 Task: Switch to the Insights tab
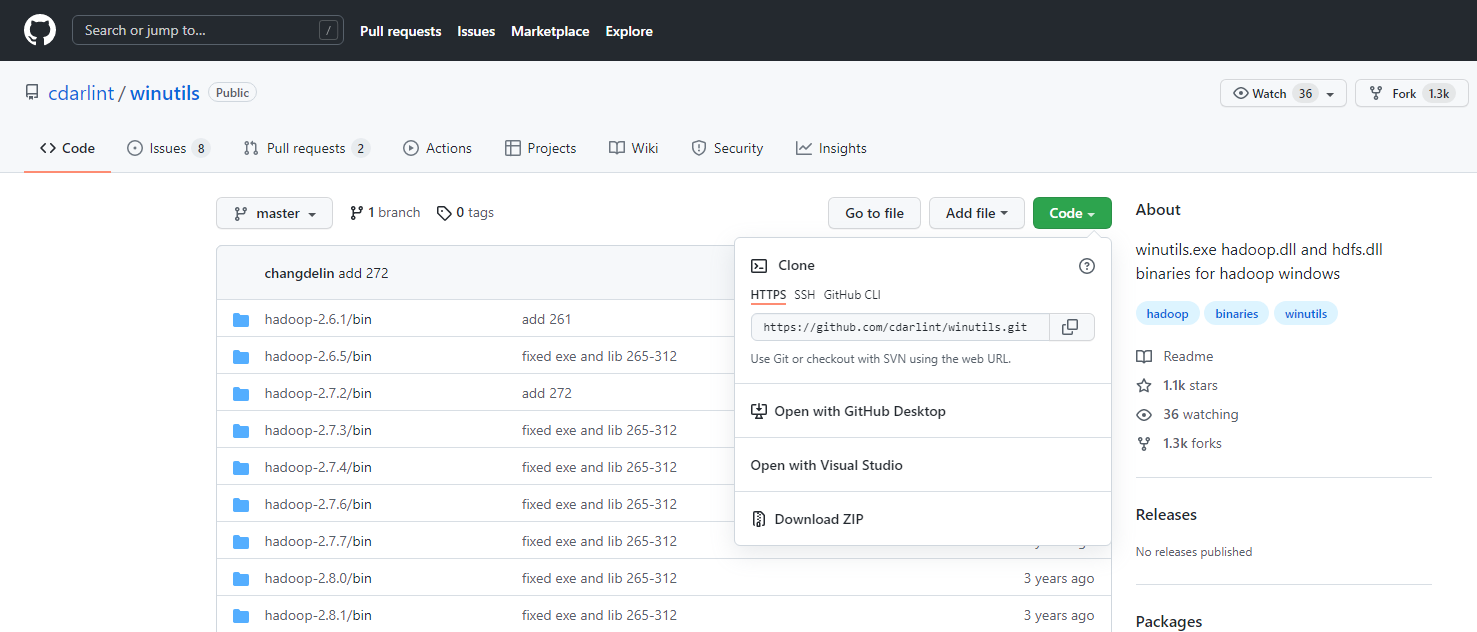tap(831, 148)
